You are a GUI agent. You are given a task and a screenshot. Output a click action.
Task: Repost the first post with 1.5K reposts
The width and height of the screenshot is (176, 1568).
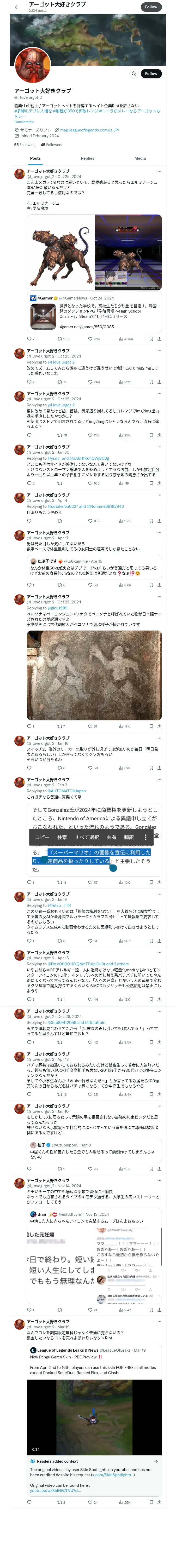click(63, 339)
